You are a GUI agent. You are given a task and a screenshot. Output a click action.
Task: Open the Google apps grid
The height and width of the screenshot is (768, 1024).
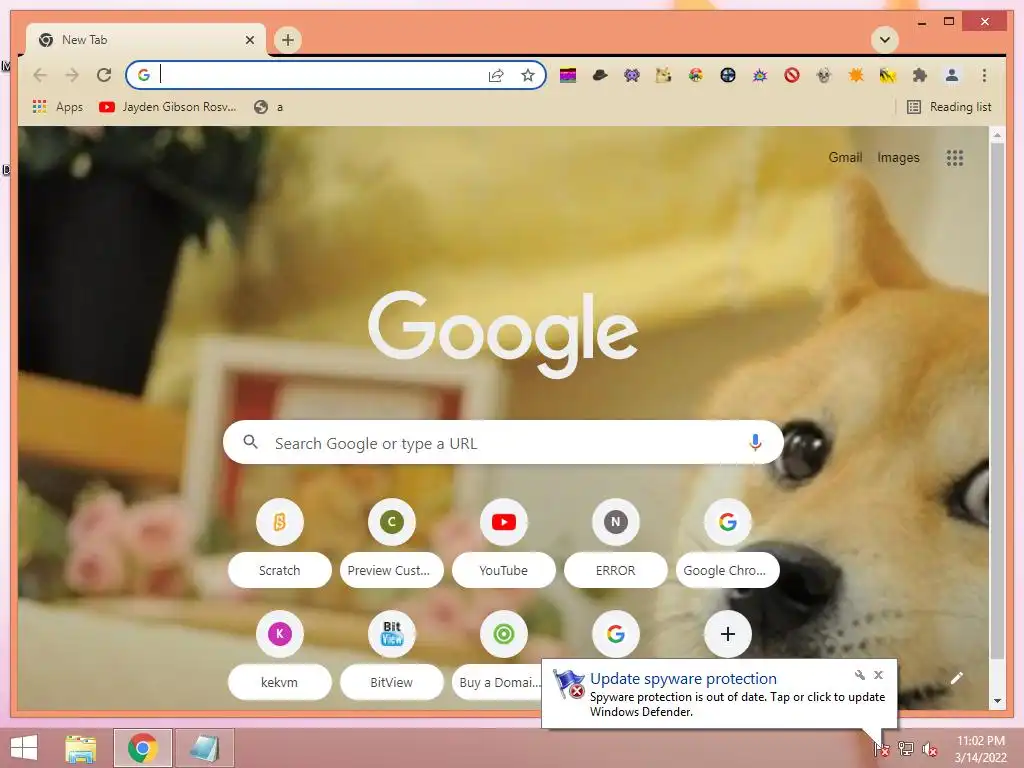click(954, 157)
